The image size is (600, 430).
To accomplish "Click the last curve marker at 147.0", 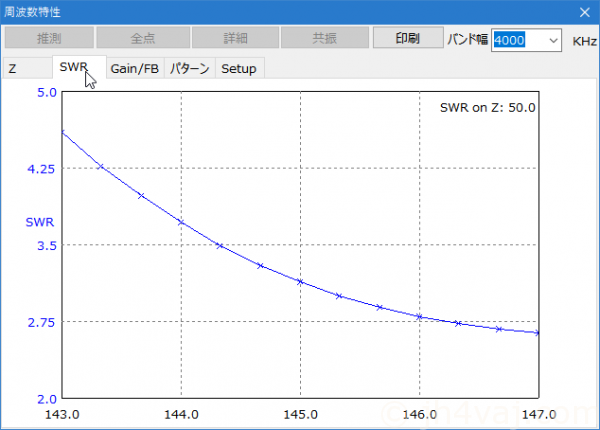I will tap(538, 332).
